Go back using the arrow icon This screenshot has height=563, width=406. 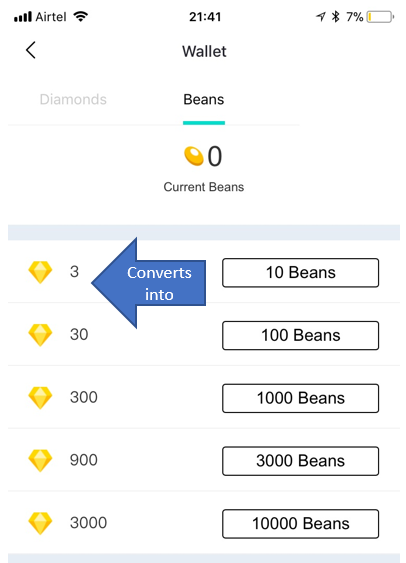(x=31, y=50)
